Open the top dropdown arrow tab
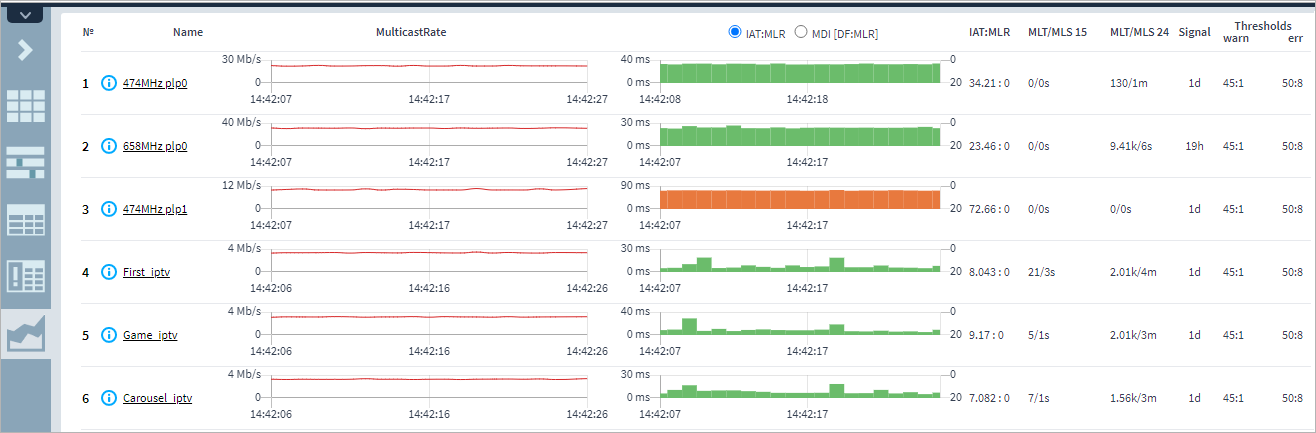This screenshot has width=1316, height=433. pyautogui.click(x=26, y=15)
